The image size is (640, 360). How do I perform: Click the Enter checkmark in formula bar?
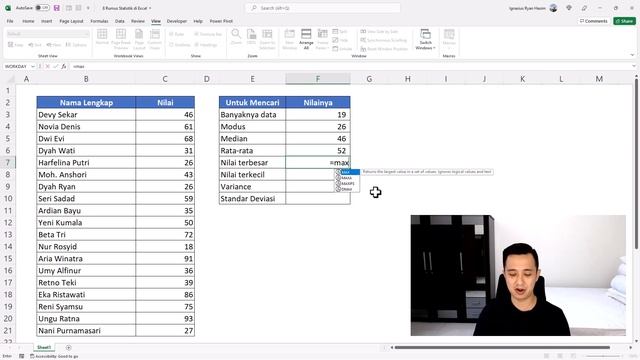coord(56,66)
